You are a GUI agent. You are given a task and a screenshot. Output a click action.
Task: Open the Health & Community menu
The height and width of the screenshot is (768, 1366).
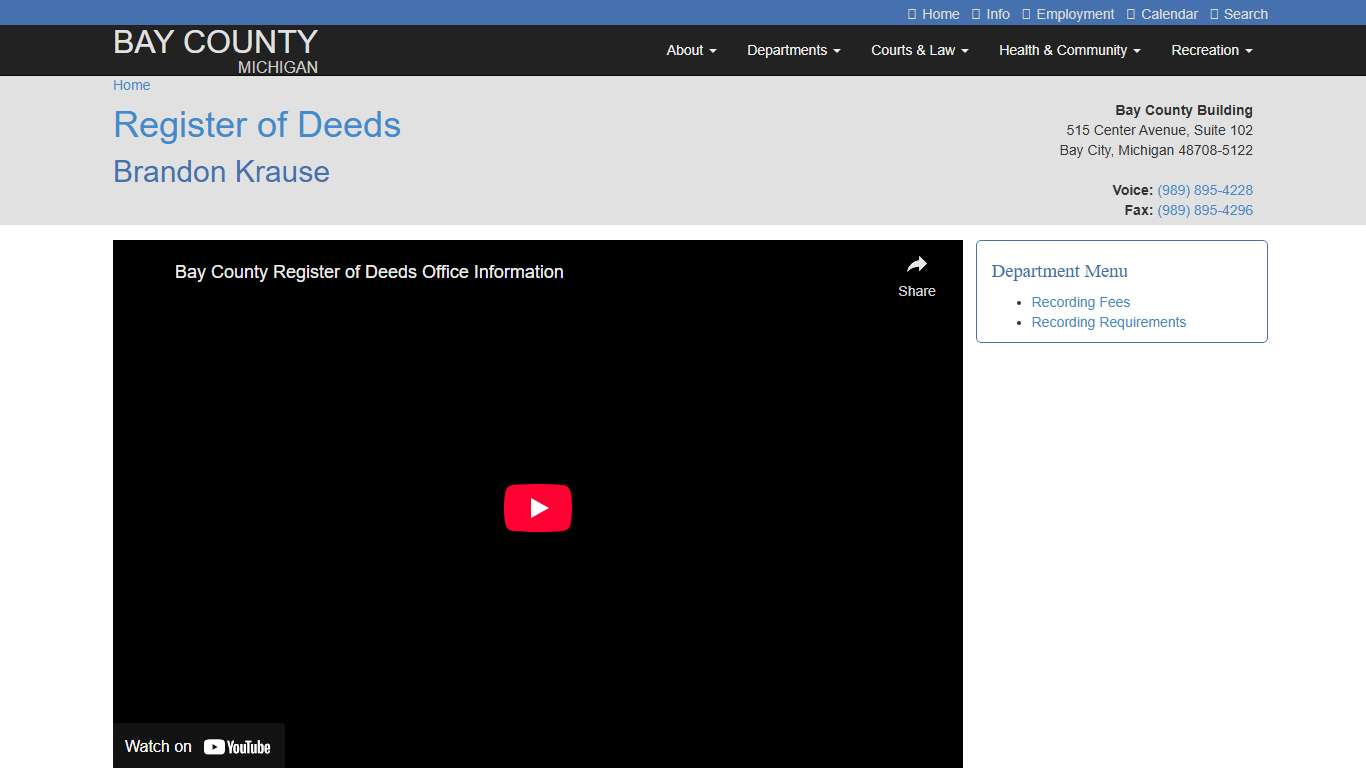(1068, 50)
